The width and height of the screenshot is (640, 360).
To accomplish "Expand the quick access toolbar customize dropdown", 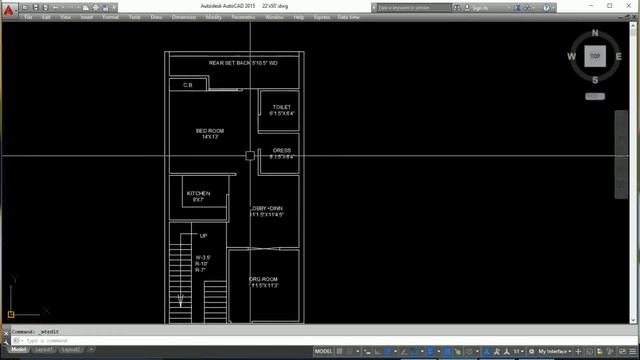I will point(114,7).
